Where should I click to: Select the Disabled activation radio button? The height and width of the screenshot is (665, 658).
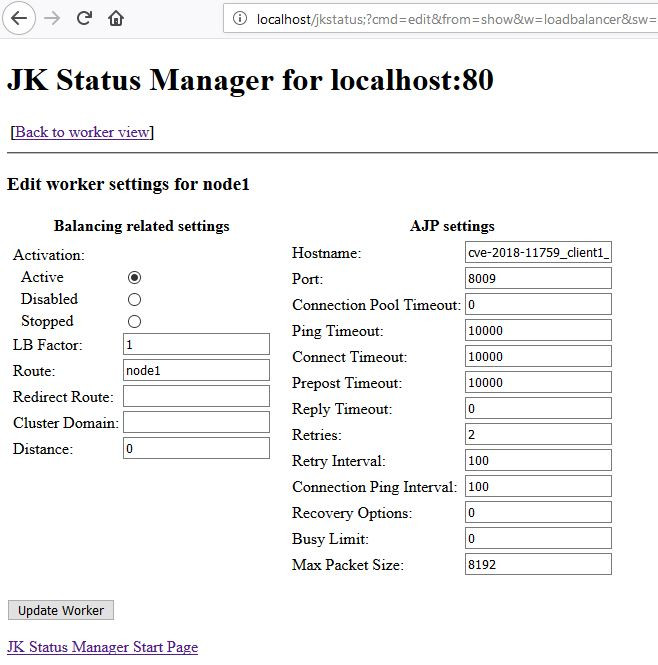pyautogui.click(x=135, y=299)
